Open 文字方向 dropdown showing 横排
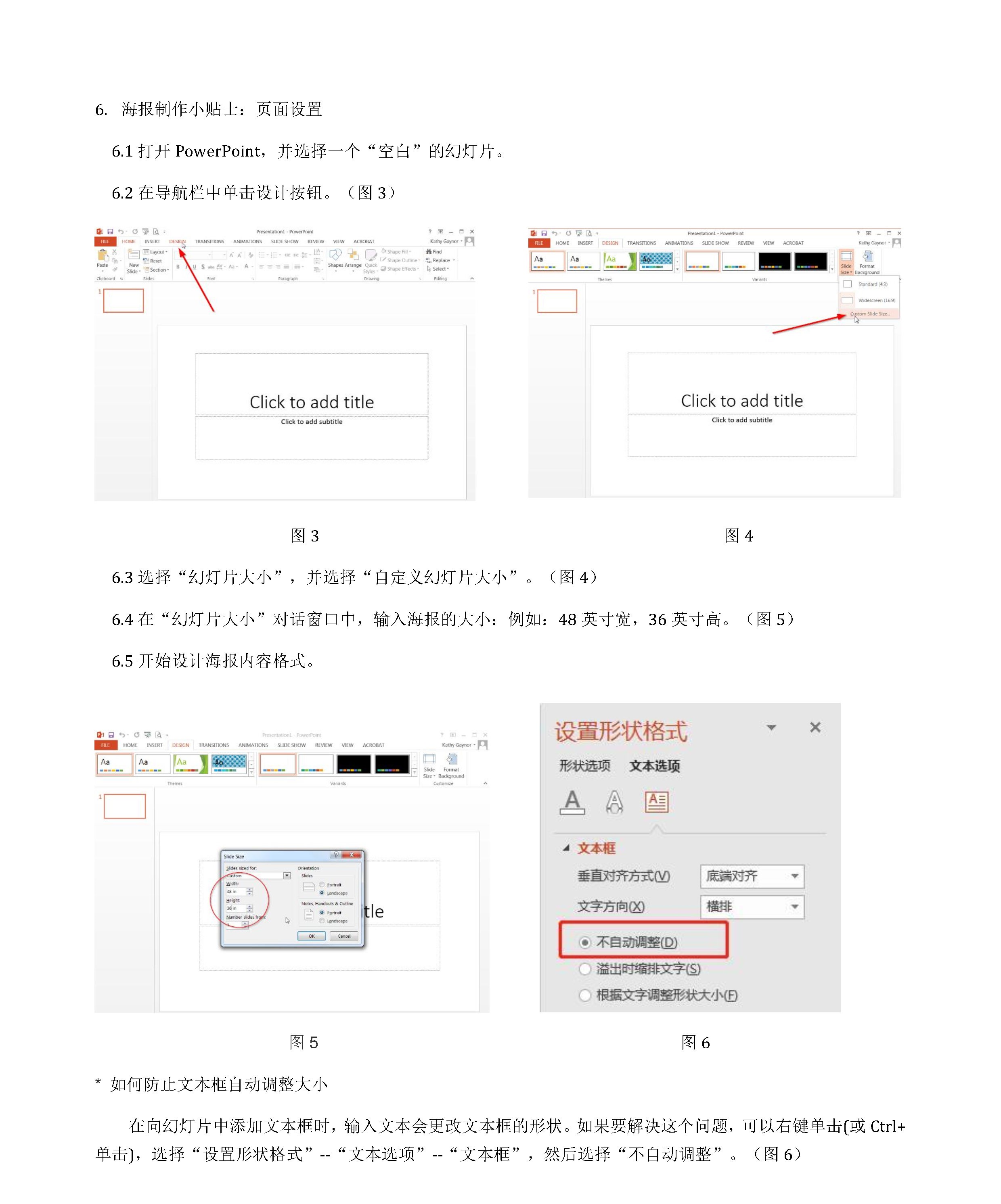The height and width of the screenshot is (1204, 1001). point(752,907)
